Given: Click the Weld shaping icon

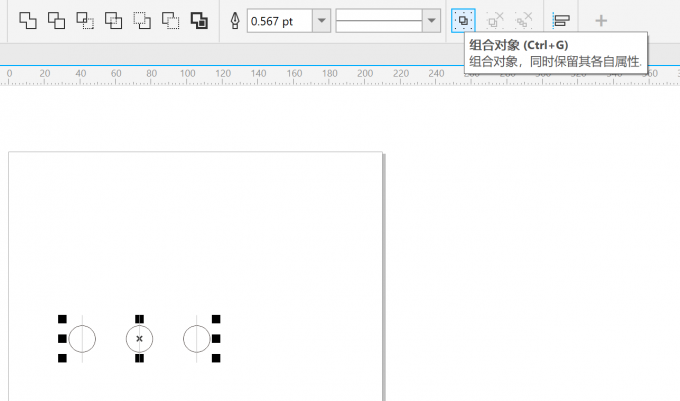Looking at the screenshot, I should [x=28, y=20].
